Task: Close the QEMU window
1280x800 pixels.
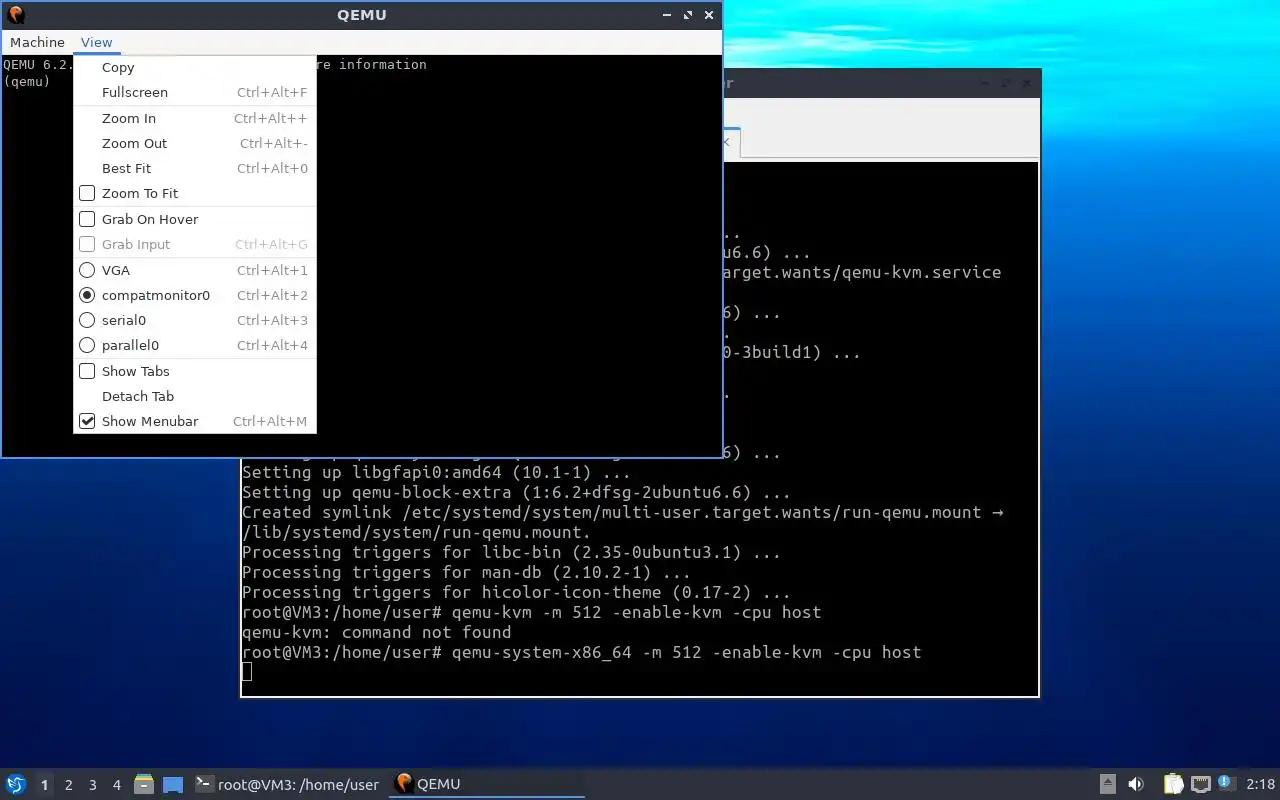Action: click(709, 15)
